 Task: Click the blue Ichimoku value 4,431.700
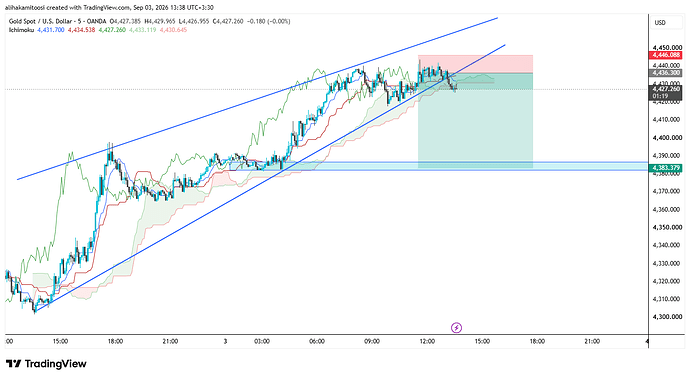coord(51,30)
